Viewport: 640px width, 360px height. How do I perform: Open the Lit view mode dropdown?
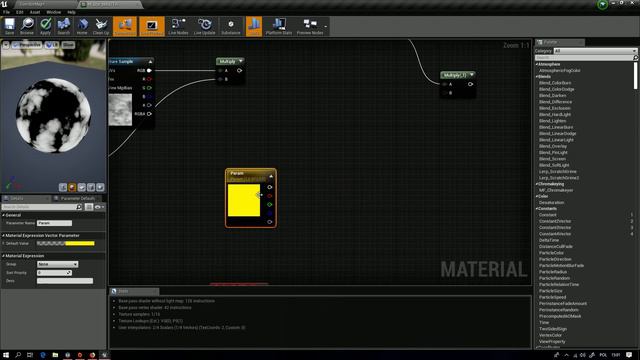pyautogui.click(x=52, y=45)
